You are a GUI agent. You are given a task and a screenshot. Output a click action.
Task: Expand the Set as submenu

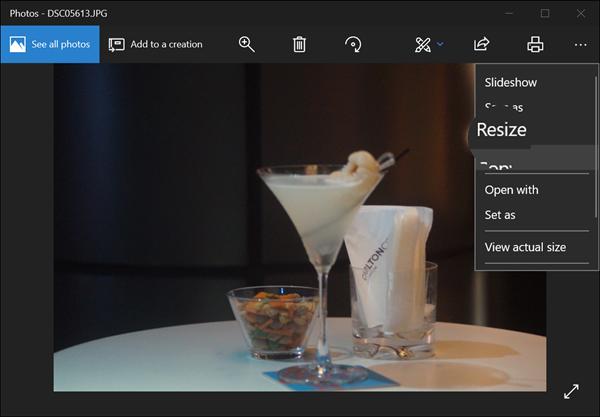coord(500,215)
